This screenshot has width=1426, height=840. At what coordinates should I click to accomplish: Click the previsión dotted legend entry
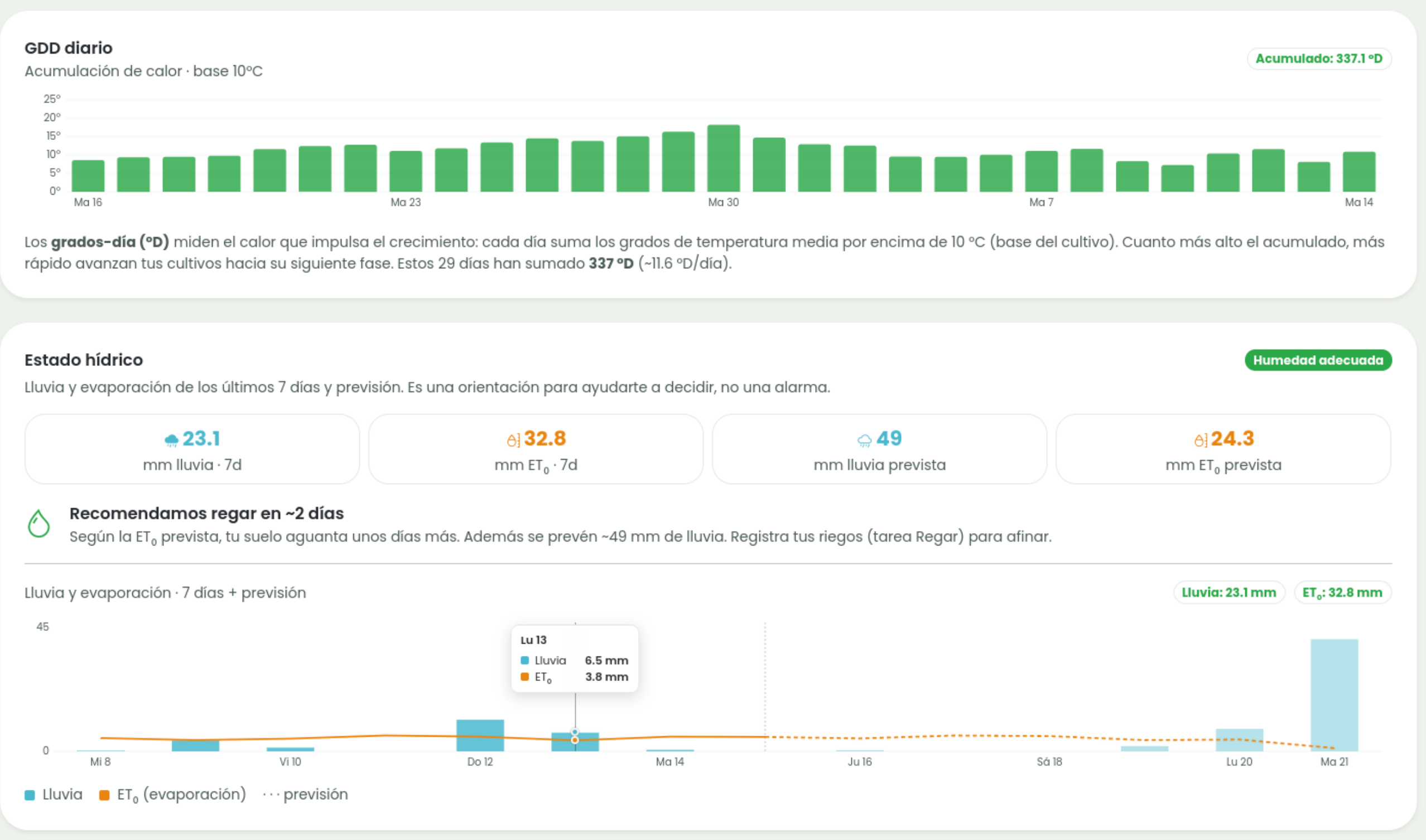coord(306,795)
